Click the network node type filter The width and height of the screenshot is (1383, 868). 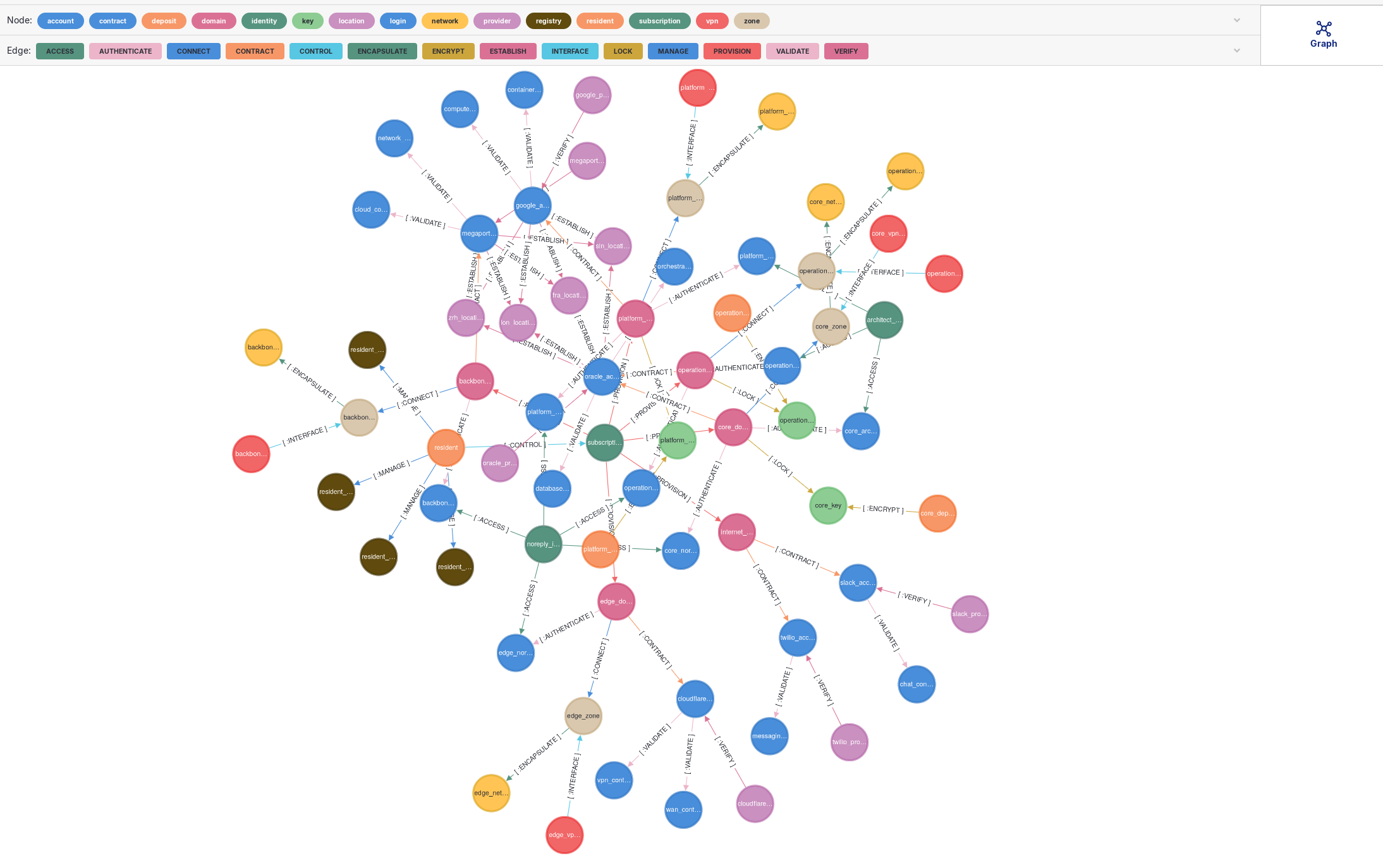coord(444,20)
